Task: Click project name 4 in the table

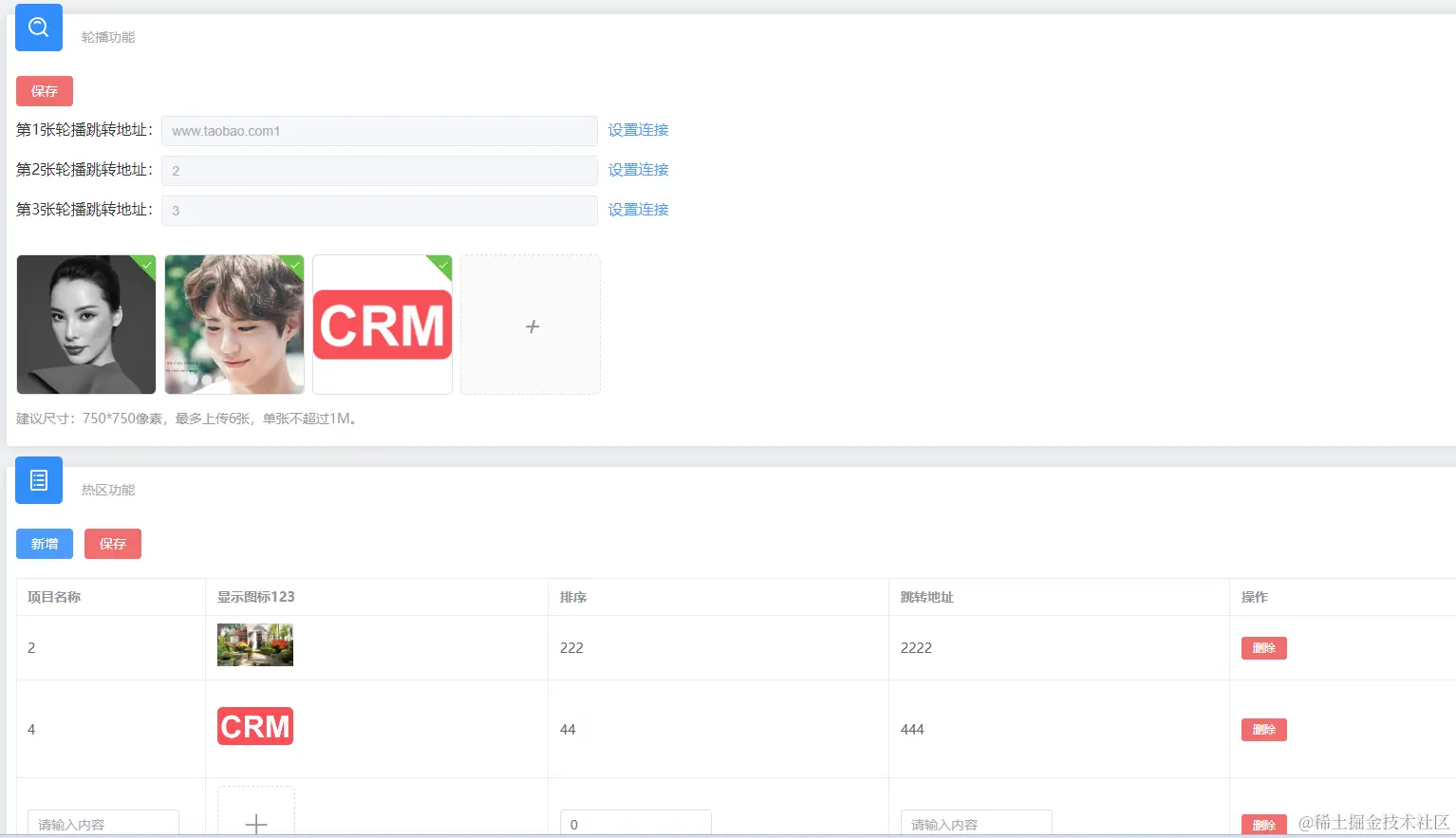Action: coord(31,730)
